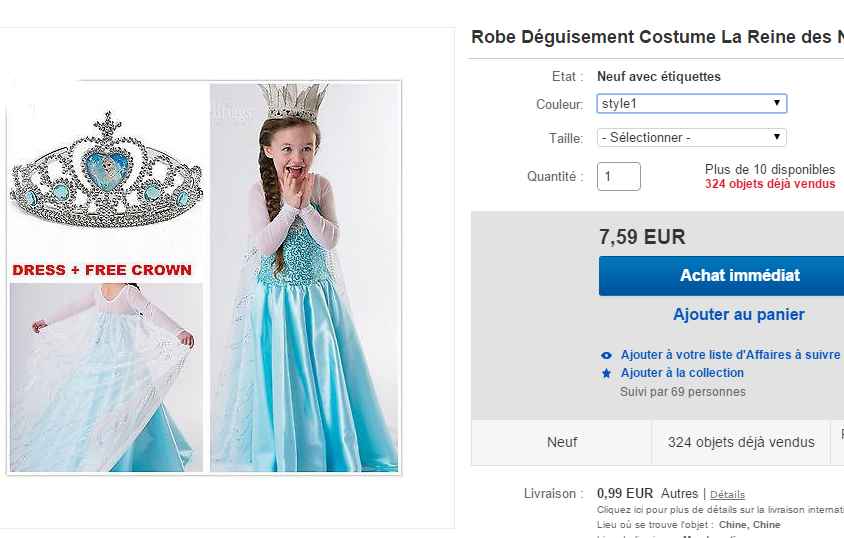Click the star collection icon
The height and width of the screenshot is (538, 844).
tap(606, 373)
